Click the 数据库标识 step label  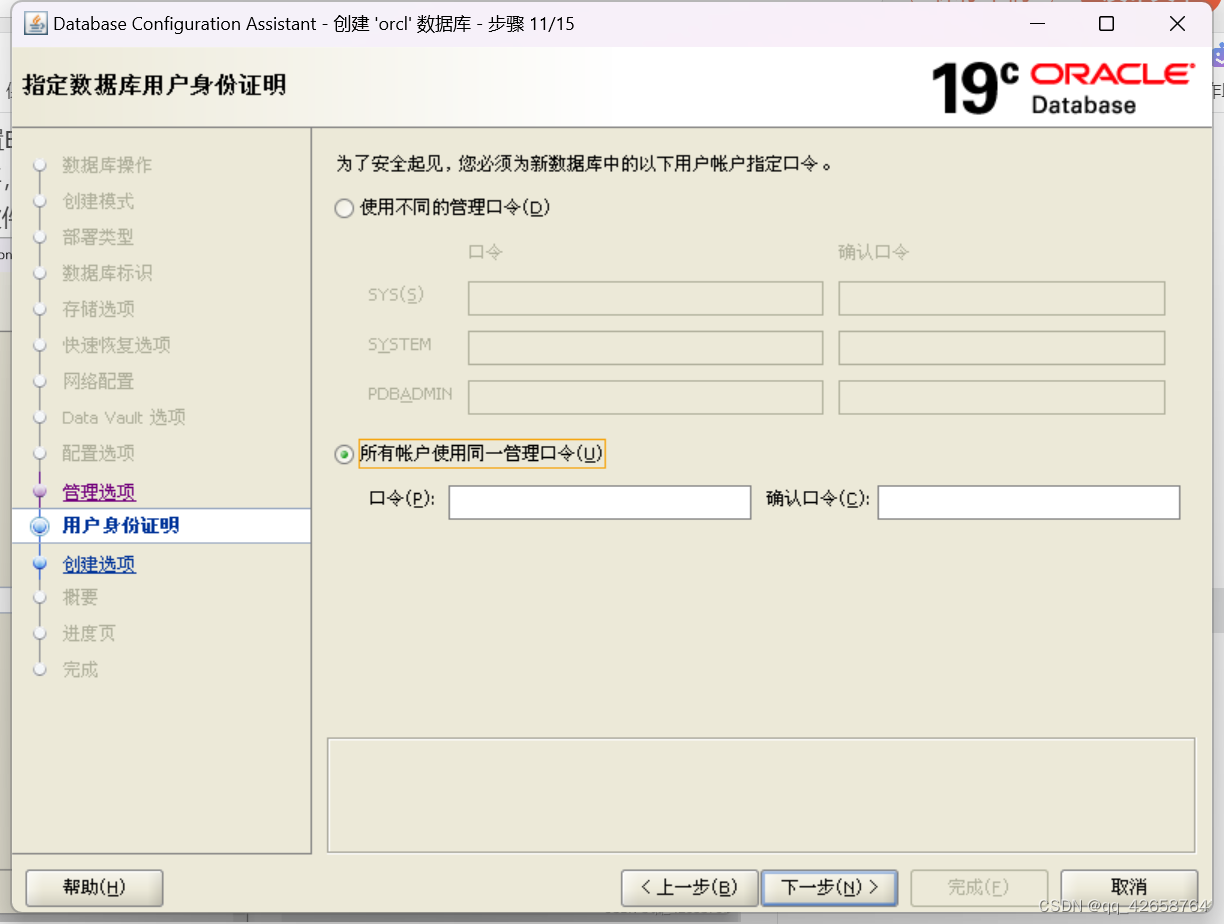pyautogui.click(x=107, y=273)
